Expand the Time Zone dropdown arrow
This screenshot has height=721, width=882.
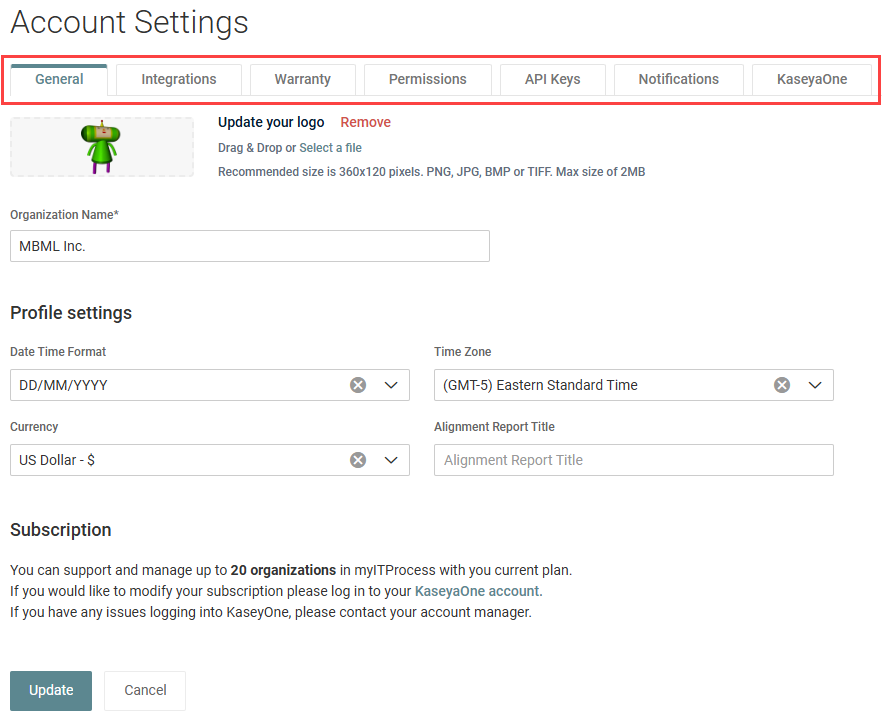815,385
